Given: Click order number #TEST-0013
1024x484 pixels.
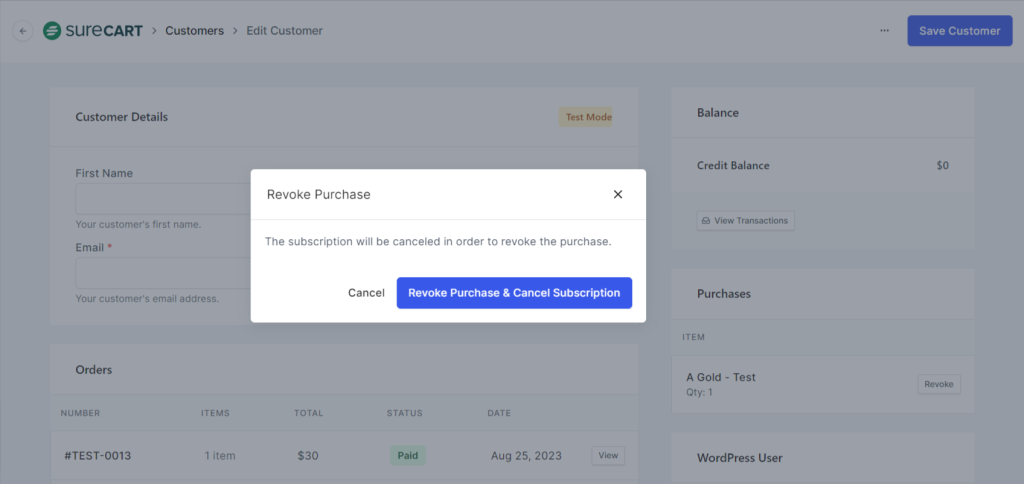Looking at the screenshot, I should tap(98, 455).
